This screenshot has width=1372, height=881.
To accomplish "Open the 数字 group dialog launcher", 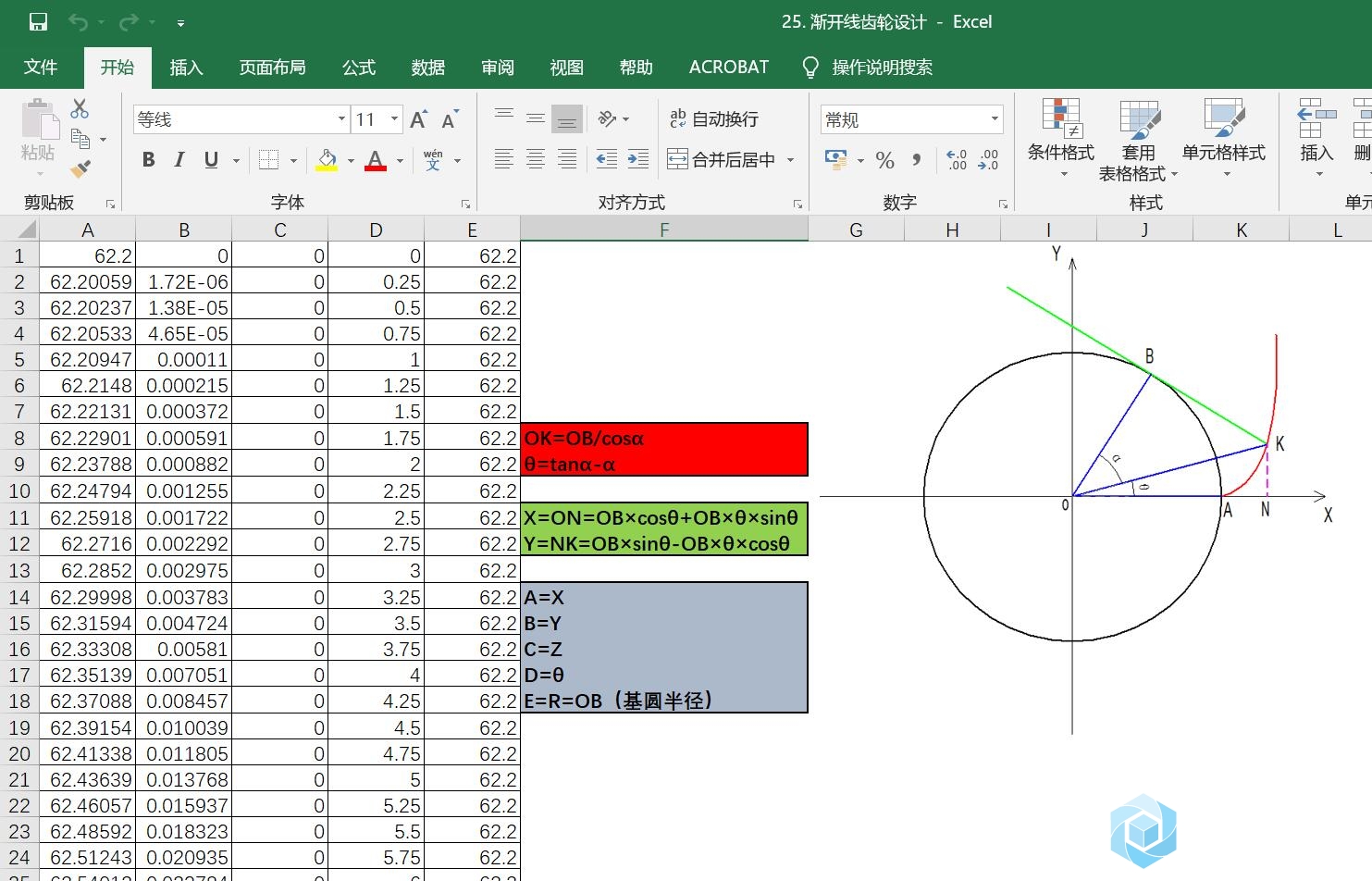I will [1003, 204].
